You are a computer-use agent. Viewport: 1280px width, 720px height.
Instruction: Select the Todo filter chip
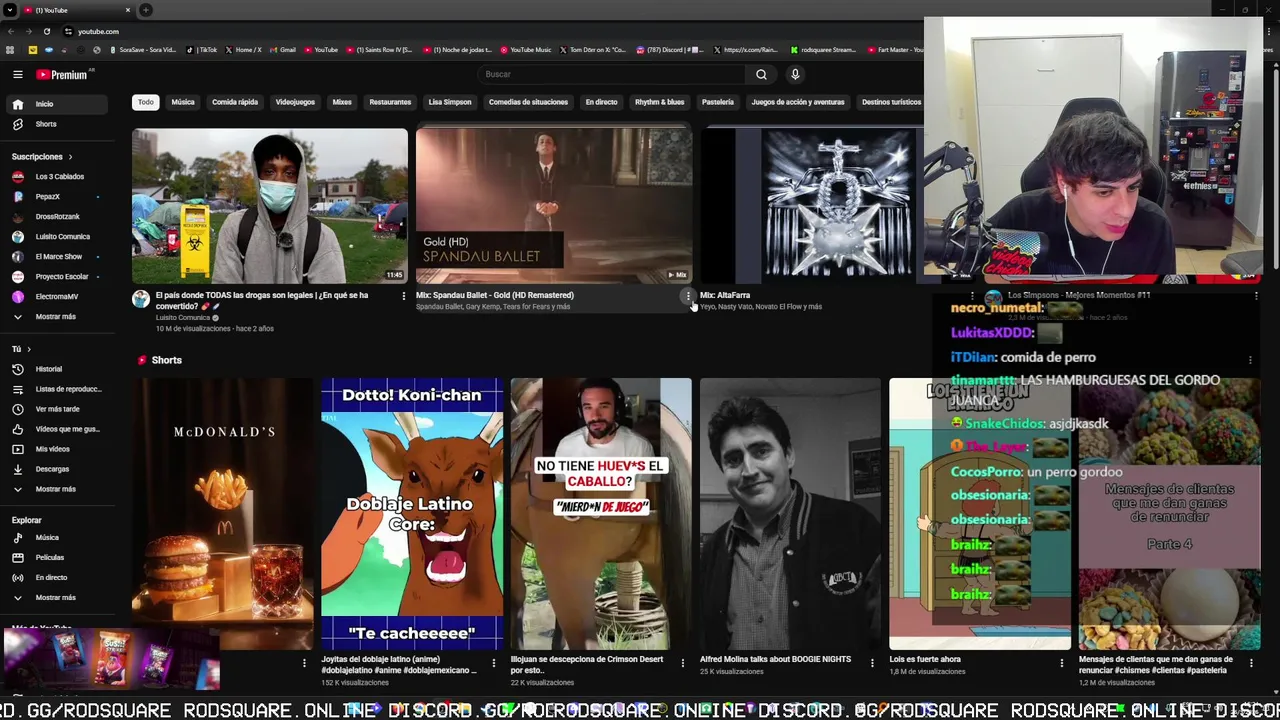146,102
